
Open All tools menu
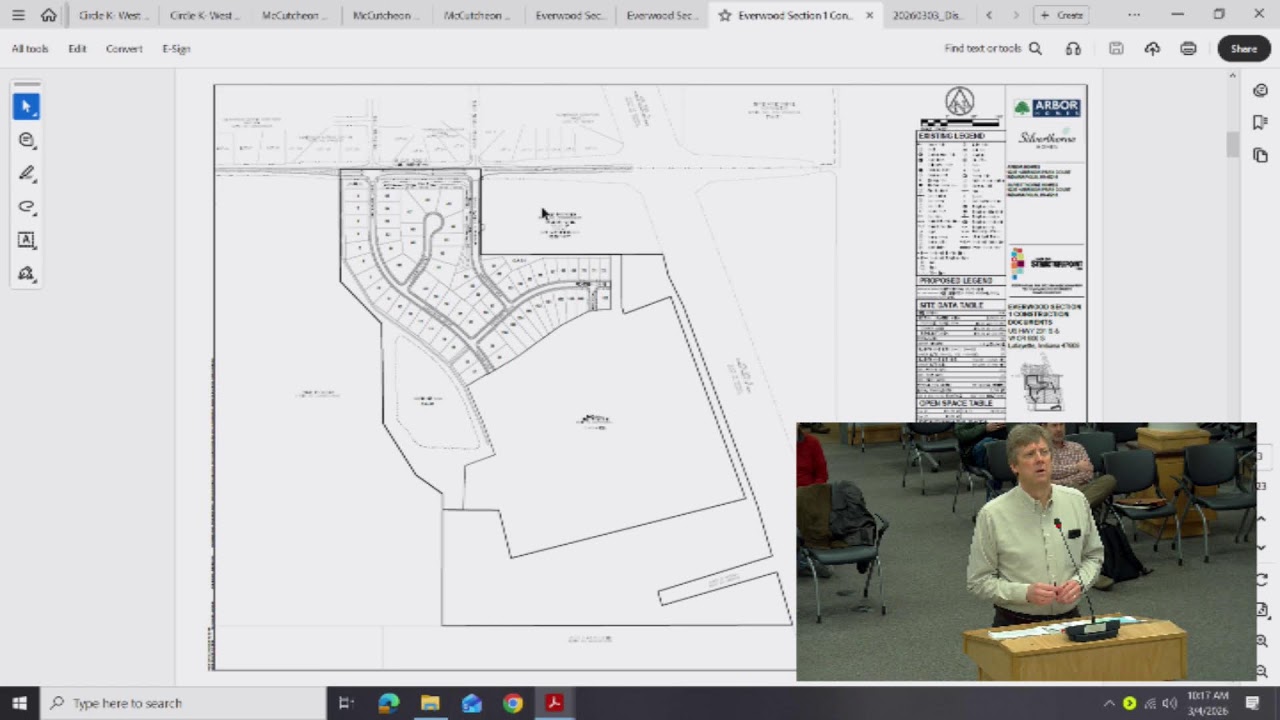[x=30, y=48]
